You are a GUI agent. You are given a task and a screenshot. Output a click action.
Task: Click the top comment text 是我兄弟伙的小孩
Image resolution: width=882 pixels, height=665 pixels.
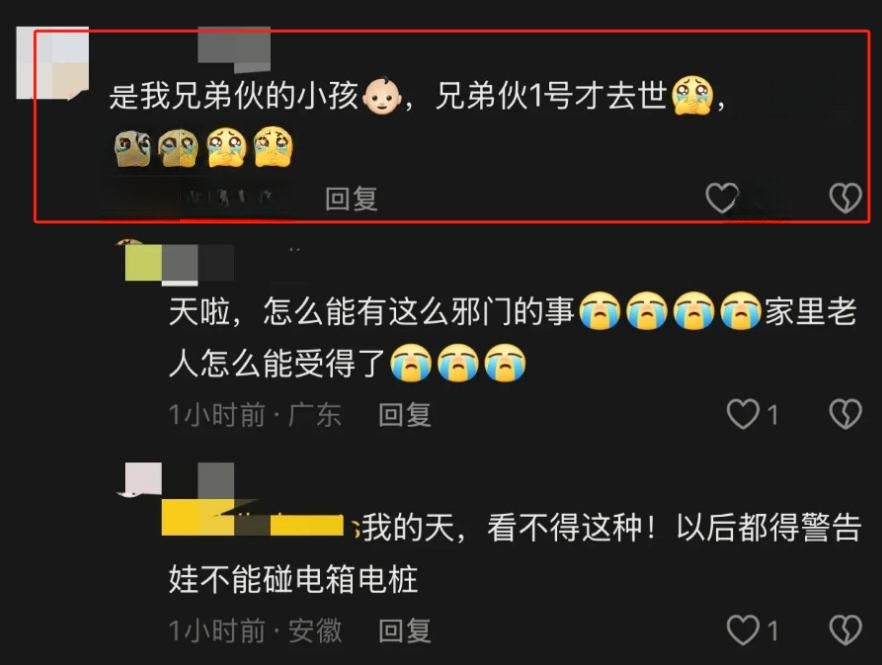click(233, 96)
